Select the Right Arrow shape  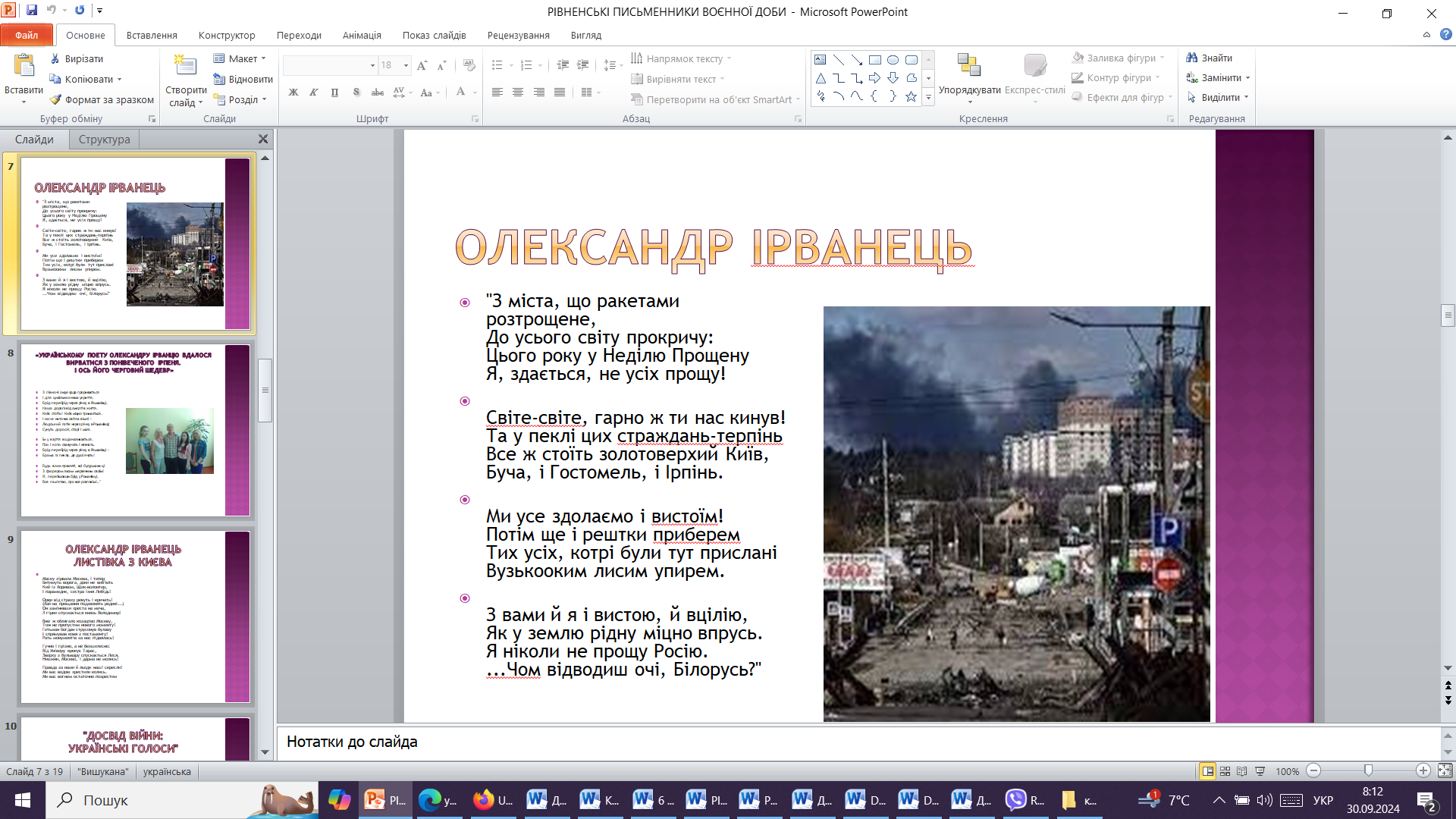[x=875, y=78]
